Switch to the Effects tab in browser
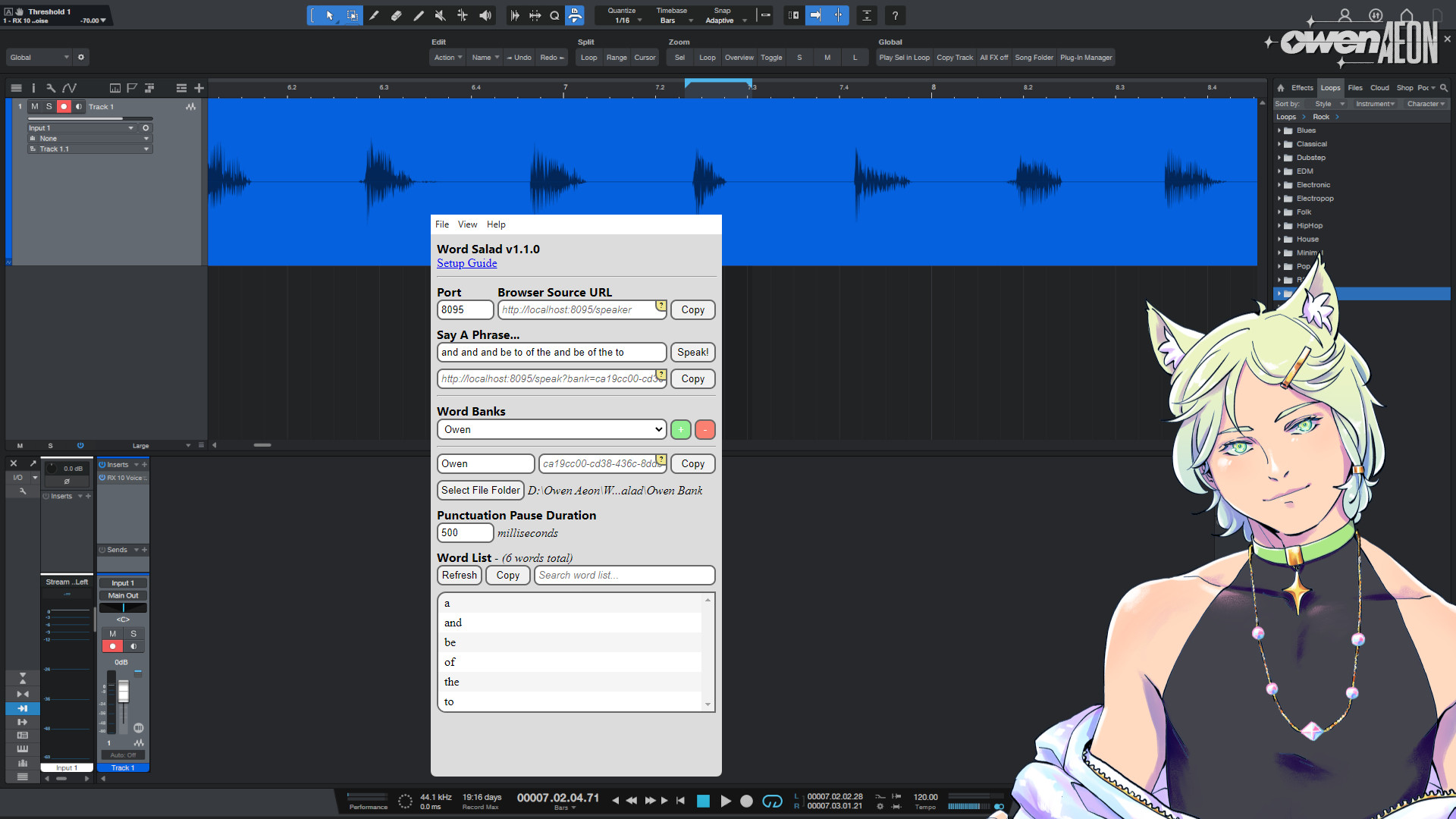The image size is (1456, 819). (x=1302, y=88)
